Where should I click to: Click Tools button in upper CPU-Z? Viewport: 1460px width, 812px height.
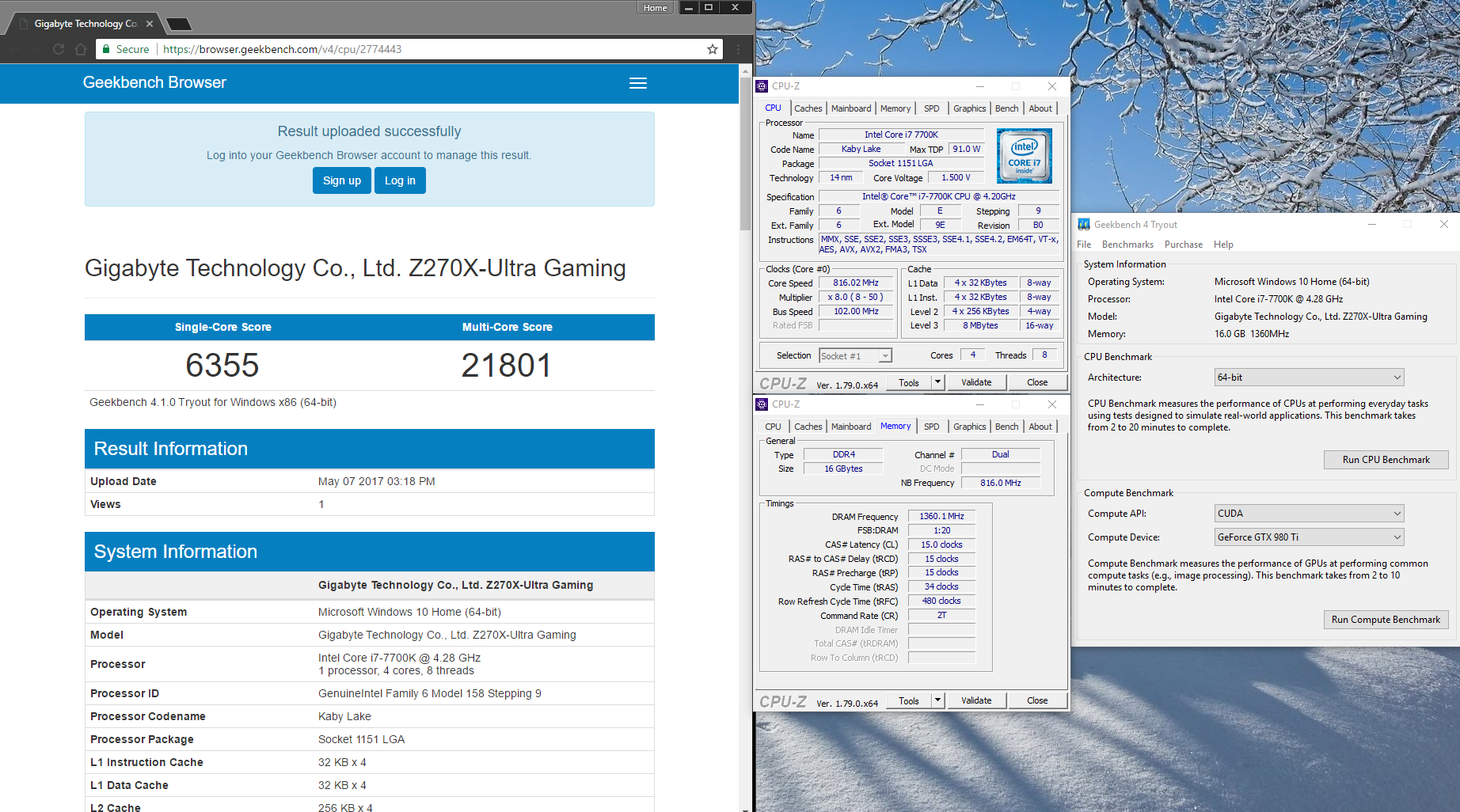tap(909, 382)
